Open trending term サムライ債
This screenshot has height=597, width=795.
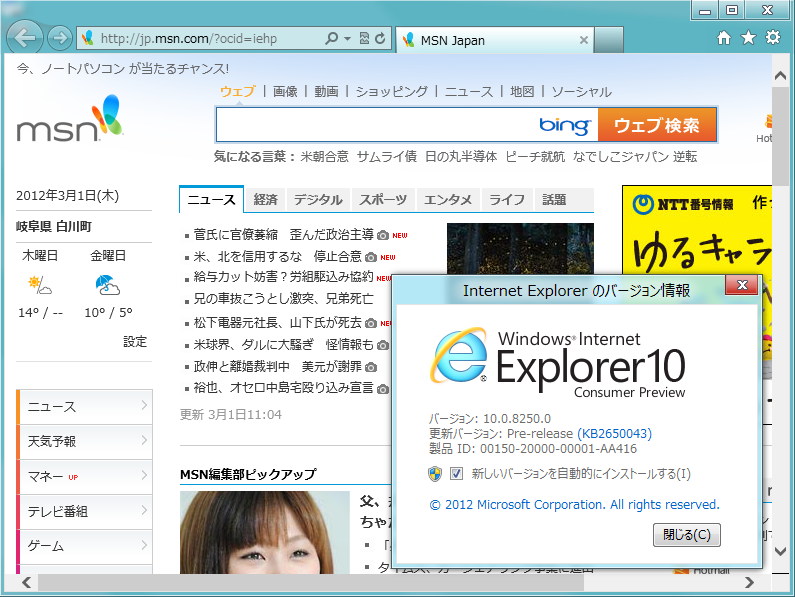pos(386,156)
